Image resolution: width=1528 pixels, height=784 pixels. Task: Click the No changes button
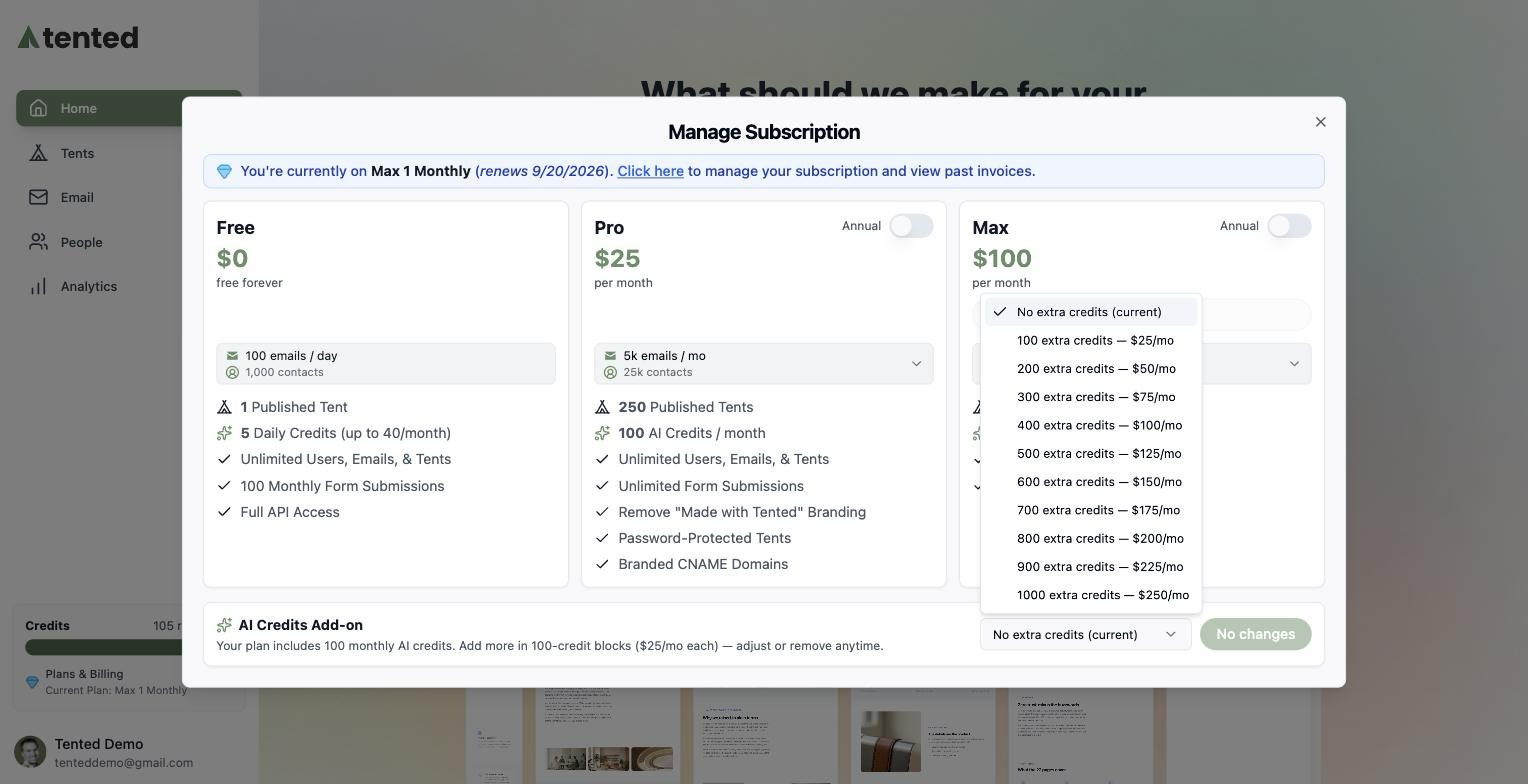1255,634
